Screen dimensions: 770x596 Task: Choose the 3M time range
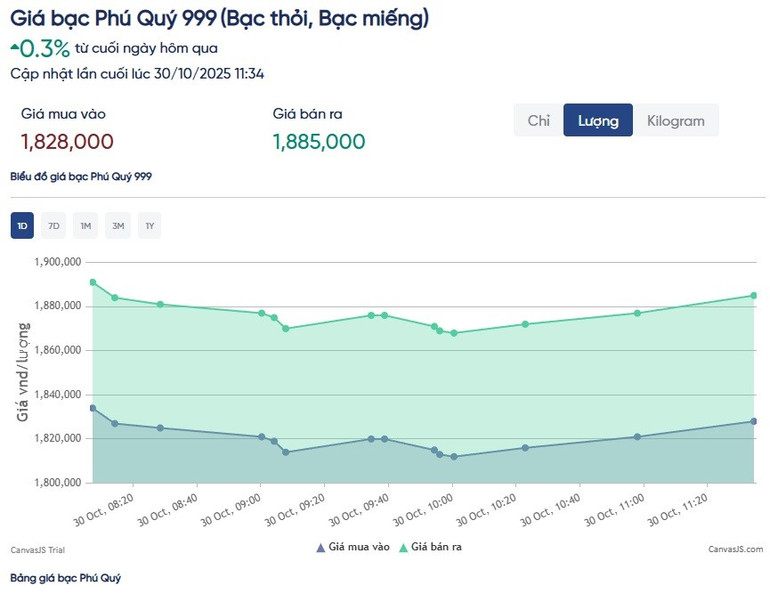point(118,226)
